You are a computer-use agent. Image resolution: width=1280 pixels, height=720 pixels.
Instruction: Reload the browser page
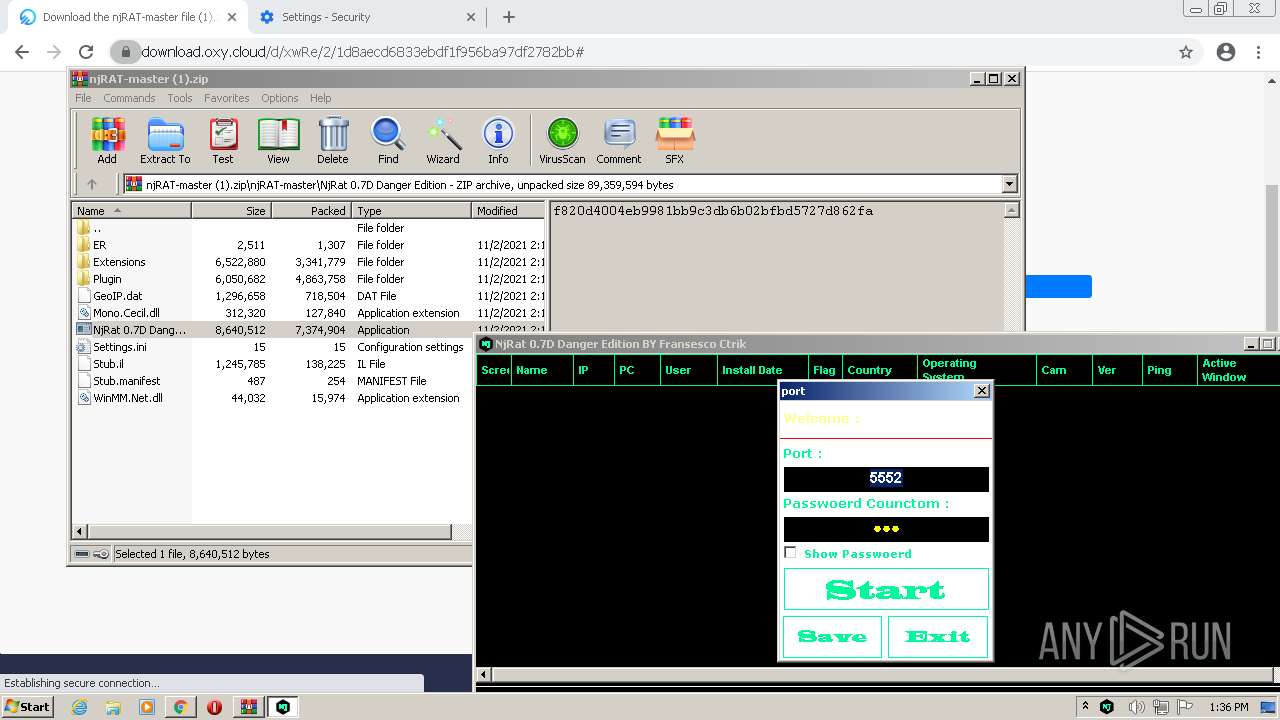coord(86,52)
